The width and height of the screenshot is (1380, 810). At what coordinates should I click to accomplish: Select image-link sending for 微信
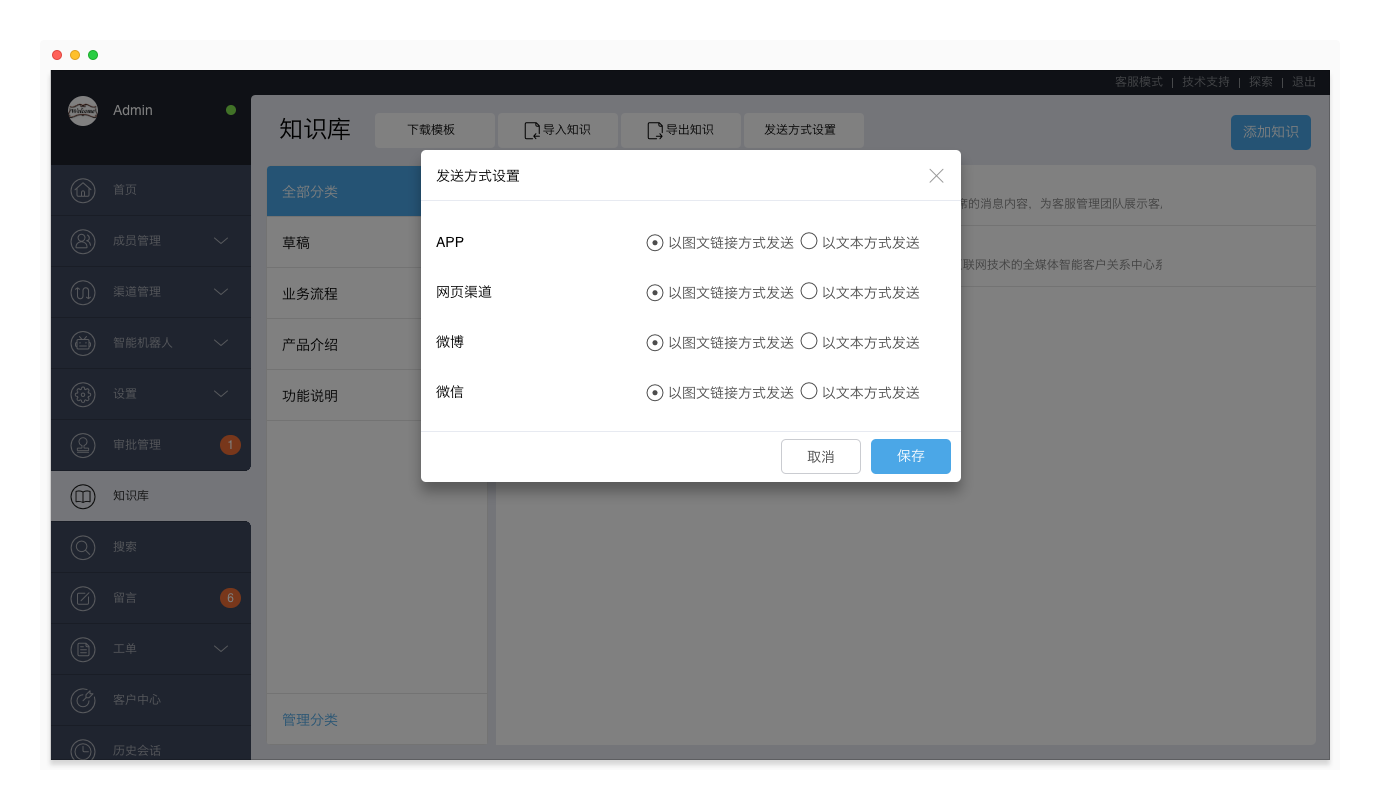pyautogui.click(x=655, y=392)
